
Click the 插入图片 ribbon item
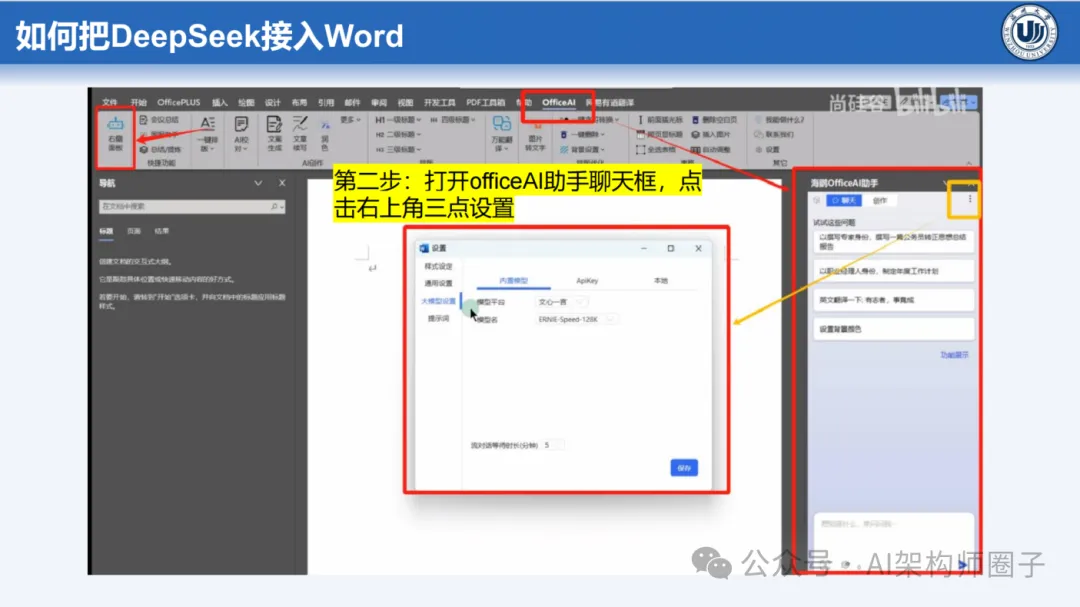[711, 135]
